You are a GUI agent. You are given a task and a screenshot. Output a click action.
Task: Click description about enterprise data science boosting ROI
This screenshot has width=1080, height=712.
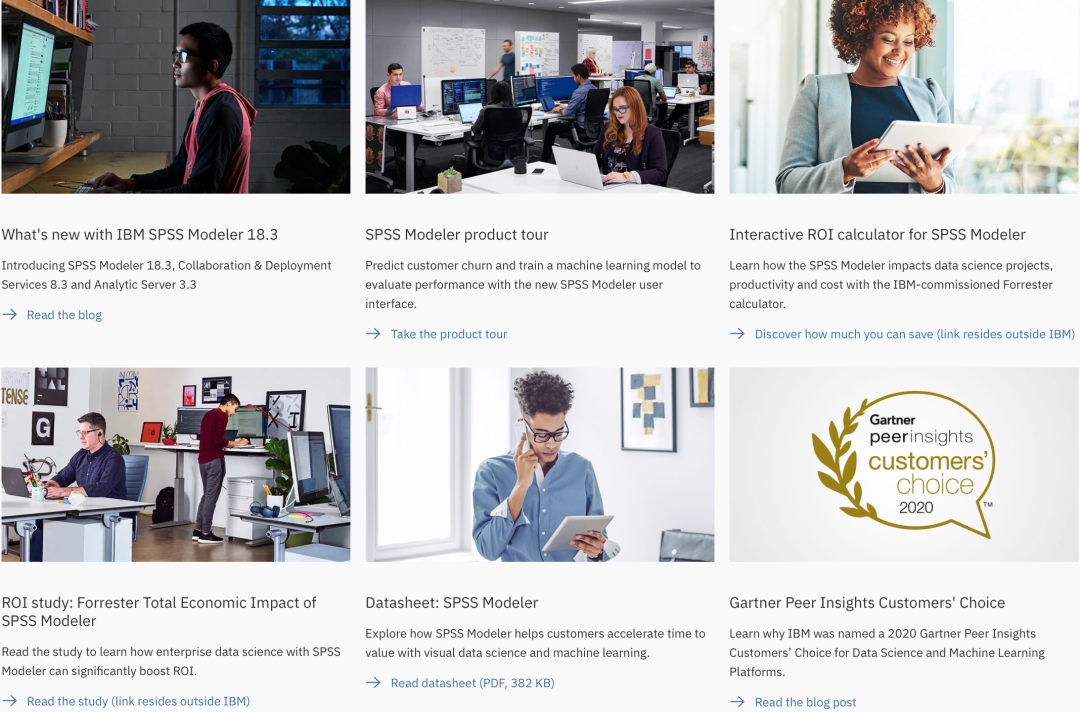click(x=171, y=661)
